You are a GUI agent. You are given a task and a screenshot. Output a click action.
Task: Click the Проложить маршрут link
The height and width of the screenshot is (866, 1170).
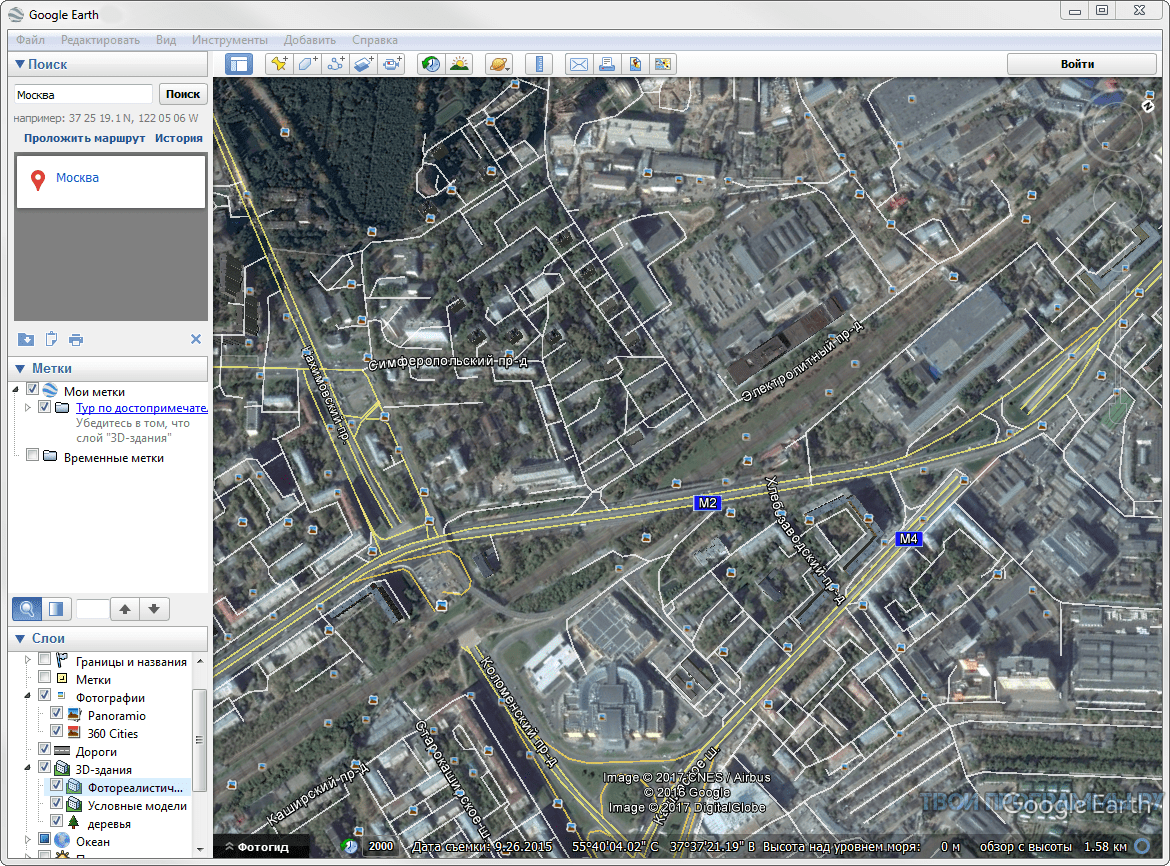pos(85,138)
